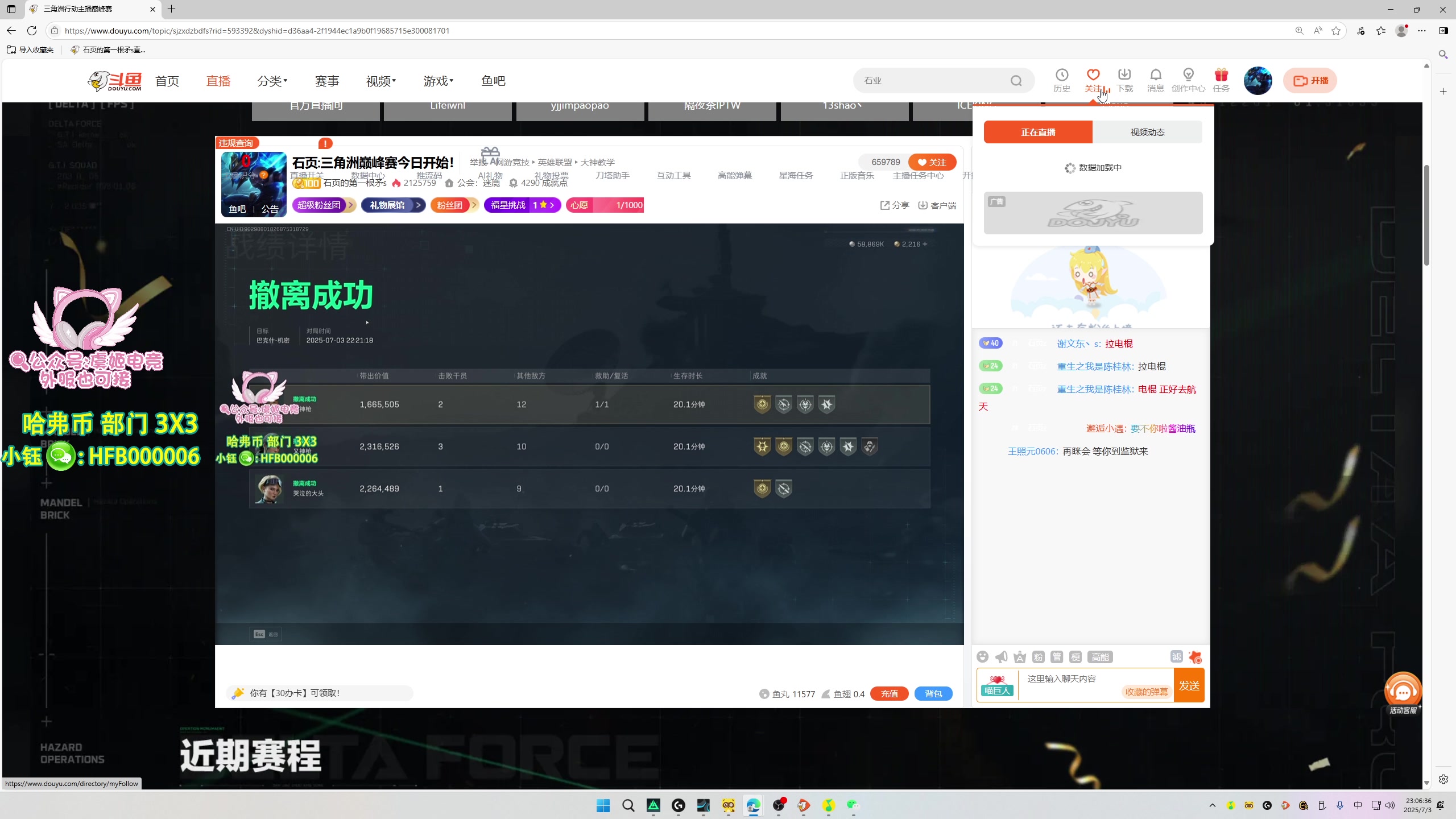Image resolution: width=1456 pixels, height=819 pixels.
Task: Expand the 礼物展馆 badge arrow
Action: click(x=419, y=205)
